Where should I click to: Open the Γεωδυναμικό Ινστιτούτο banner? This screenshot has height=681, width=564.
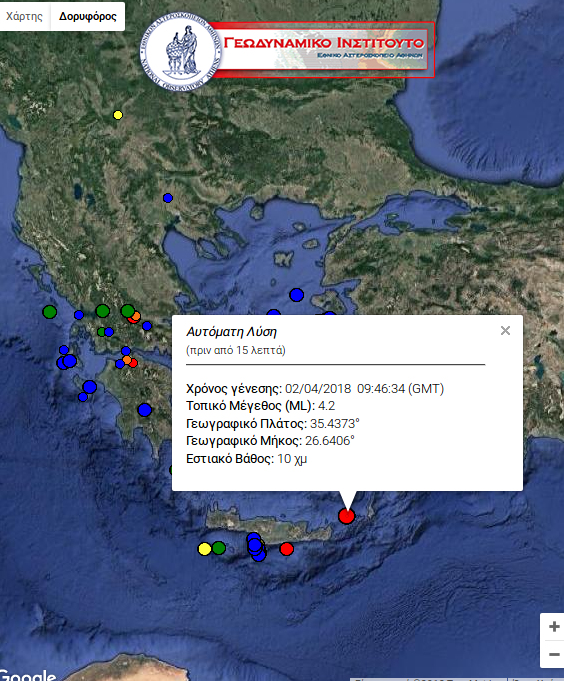coord(323,49)
